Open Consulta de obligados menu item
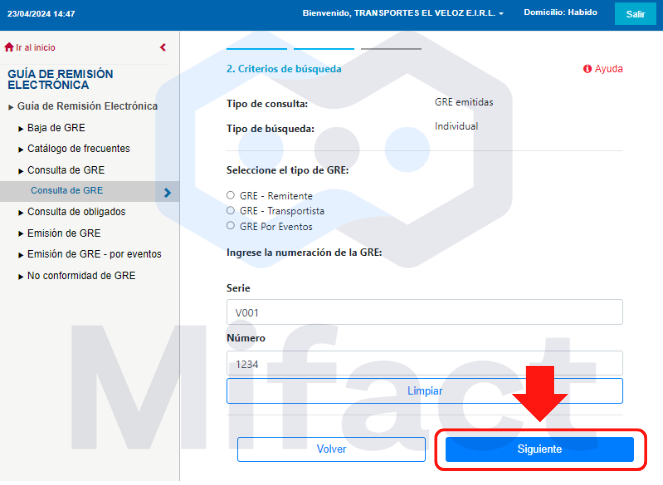663x485 pixels. click(77, 211)
